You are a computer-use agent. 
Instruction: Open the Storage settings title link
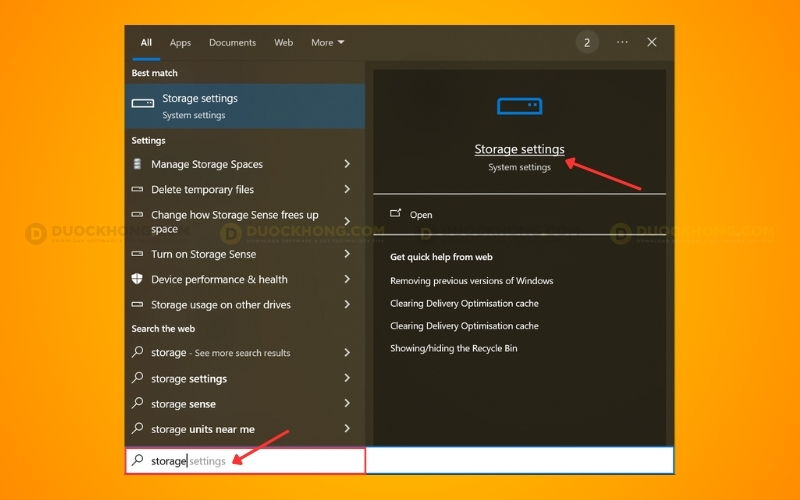click(519, 150)
